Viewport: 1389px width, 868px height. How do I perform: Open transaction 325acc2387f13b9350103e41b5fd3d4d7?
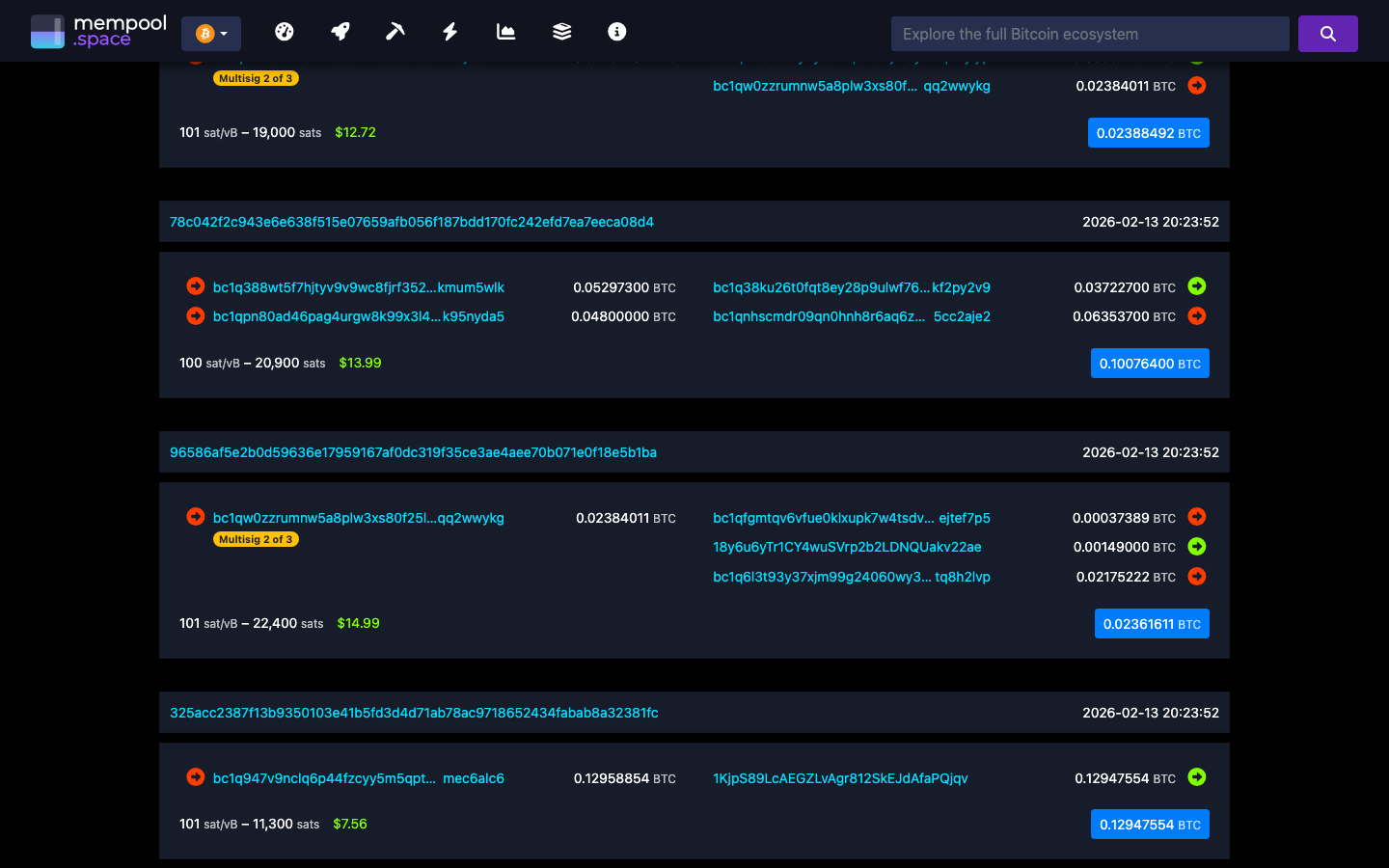[x=415, y=712]
